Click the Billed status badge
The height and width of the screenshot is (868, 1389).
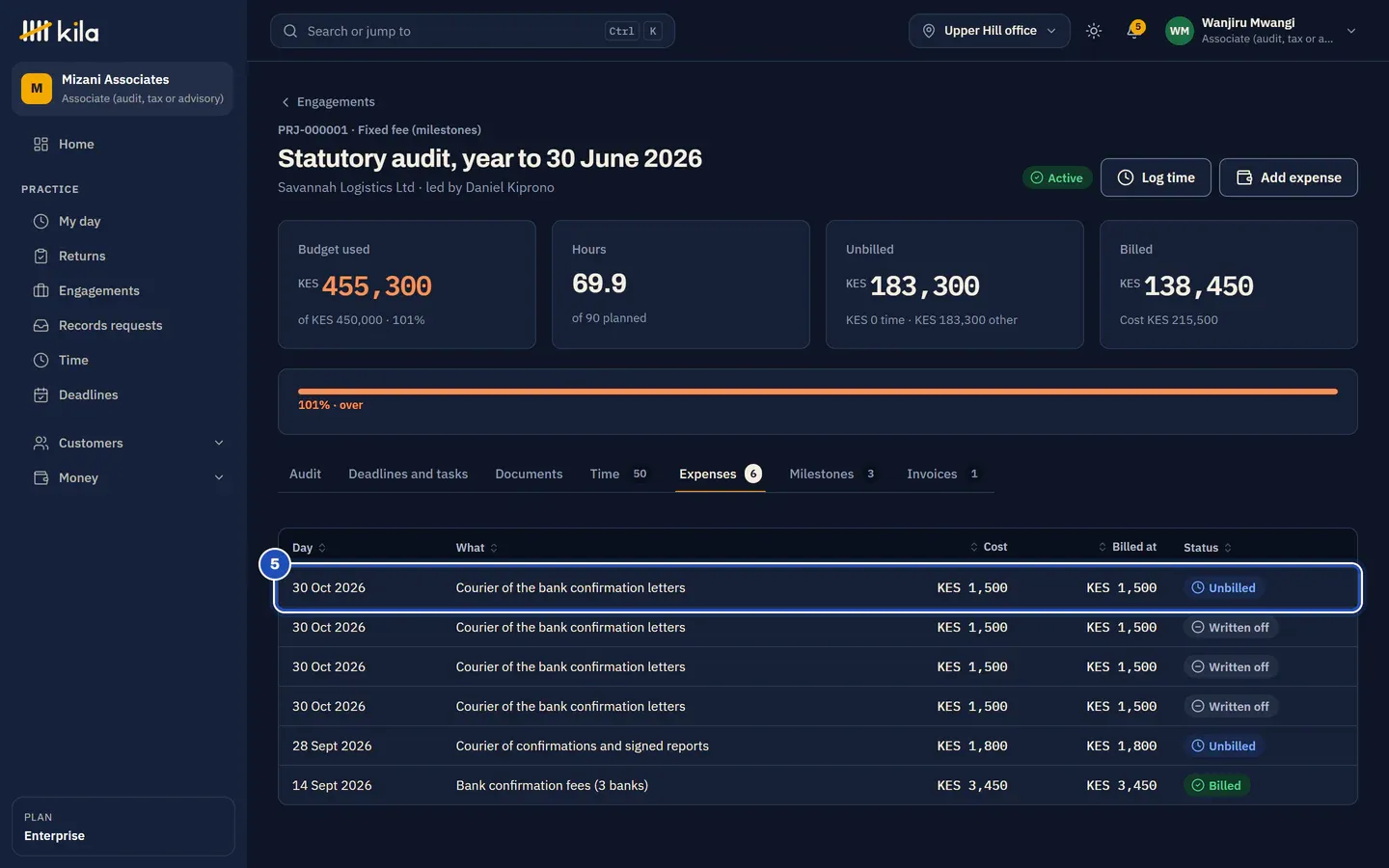(1216, 785)
